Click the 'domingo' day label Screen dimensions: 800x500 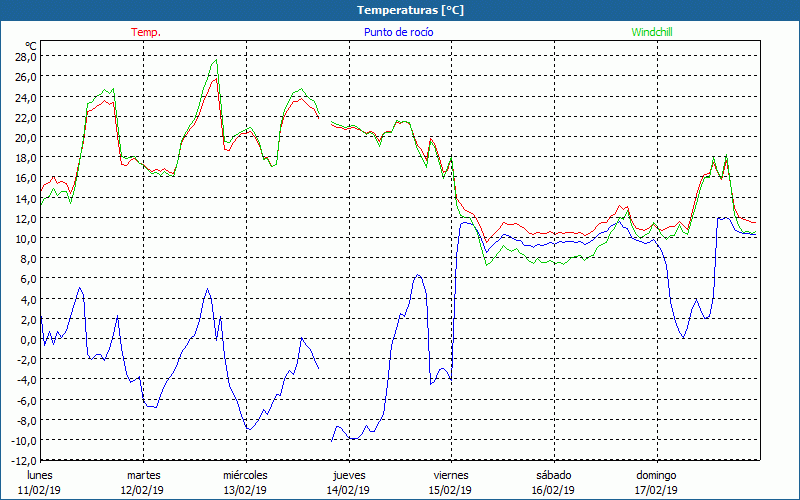(x=656, y=475)
